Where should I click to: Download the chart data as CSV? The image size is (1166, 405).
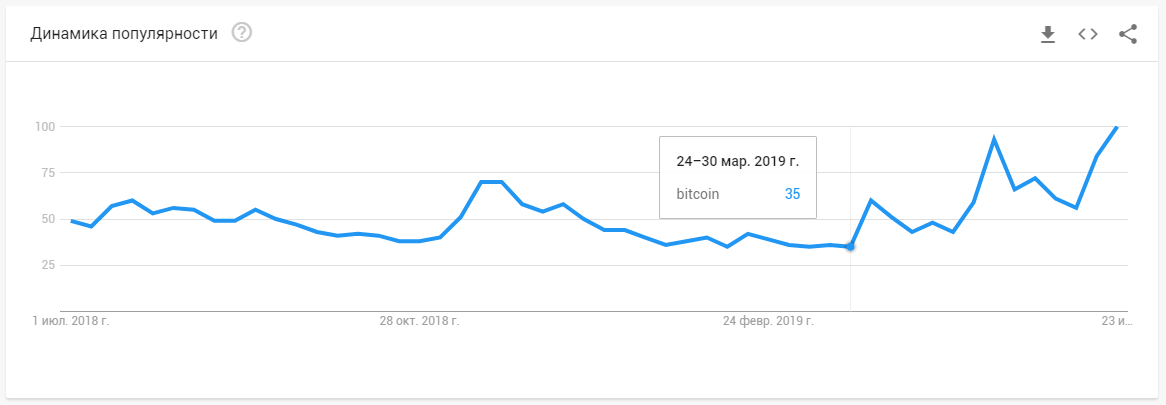pyautogui.click(x=1048, y=34)
